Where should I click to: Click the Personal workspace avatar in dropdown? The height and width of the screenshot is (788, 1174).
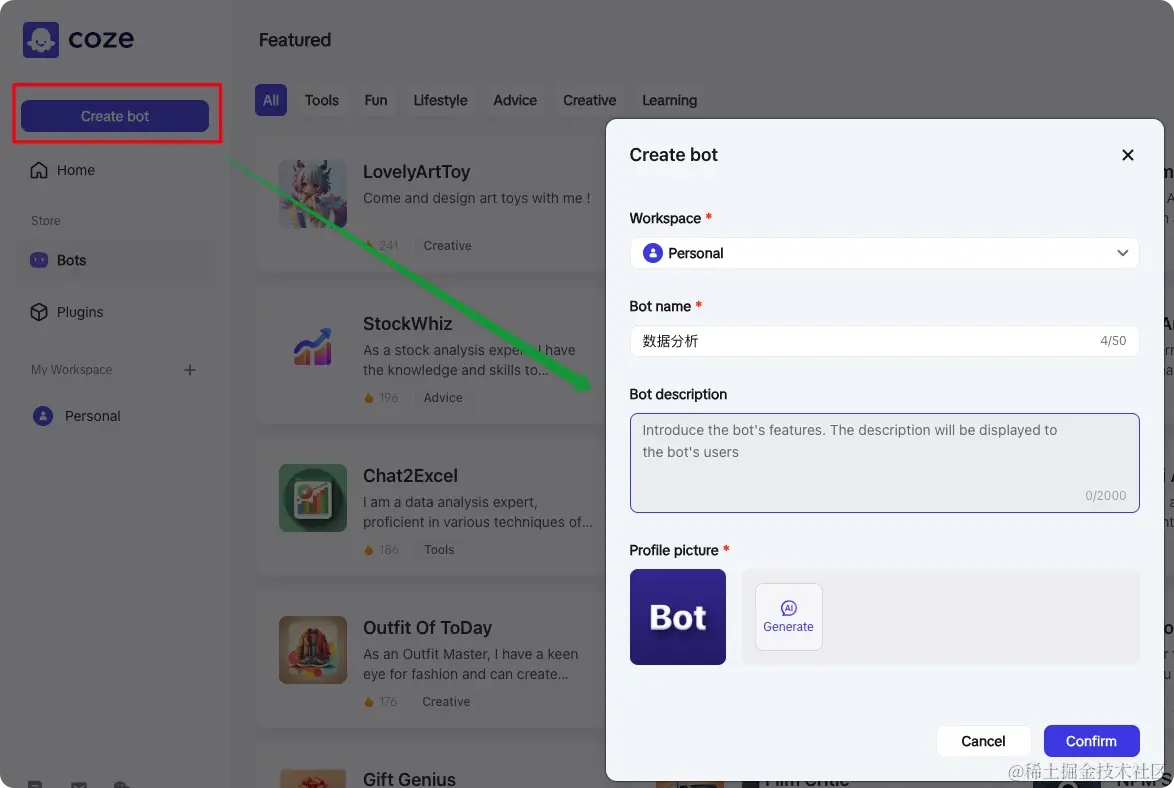[653, 253]
